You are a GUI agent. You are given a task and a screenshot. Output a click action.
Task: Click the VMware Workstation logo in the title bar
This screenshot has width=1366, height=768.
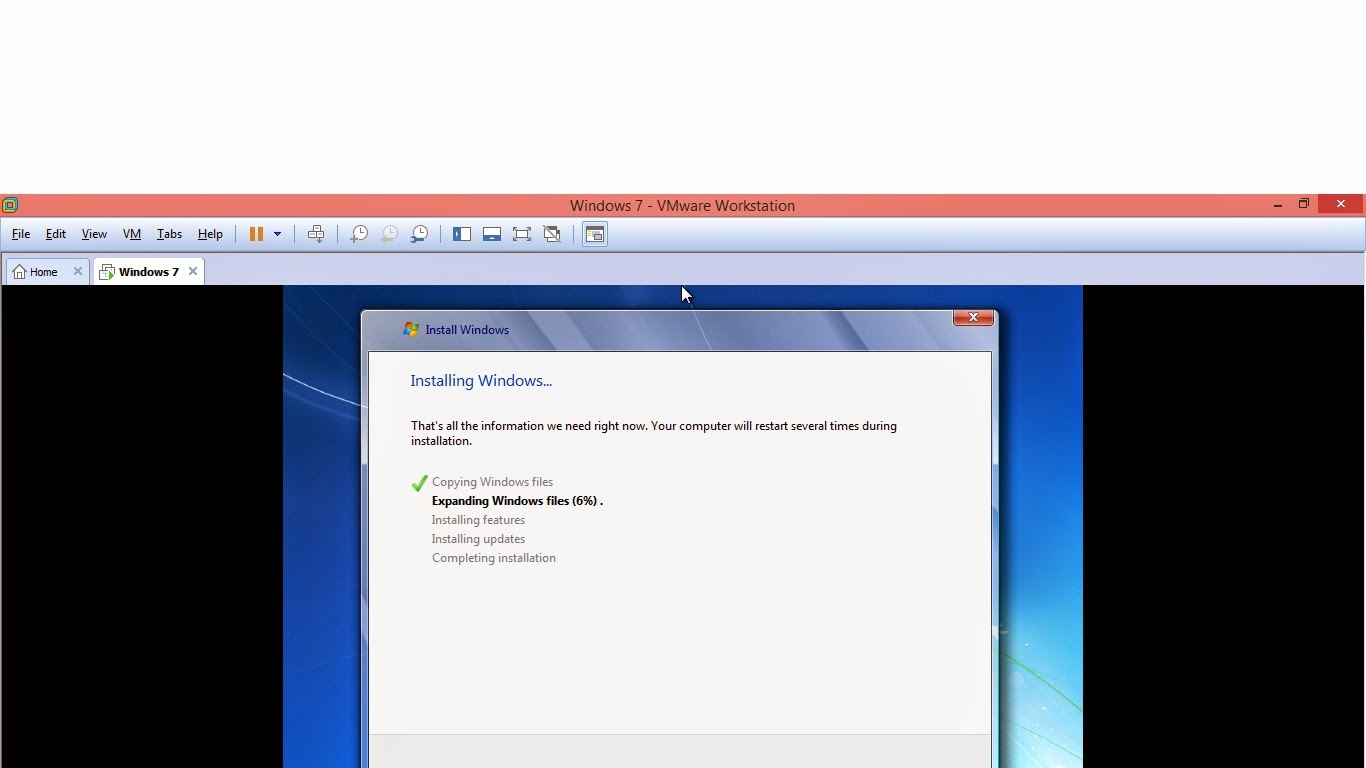pyautogui.click(x=10, y=205)
